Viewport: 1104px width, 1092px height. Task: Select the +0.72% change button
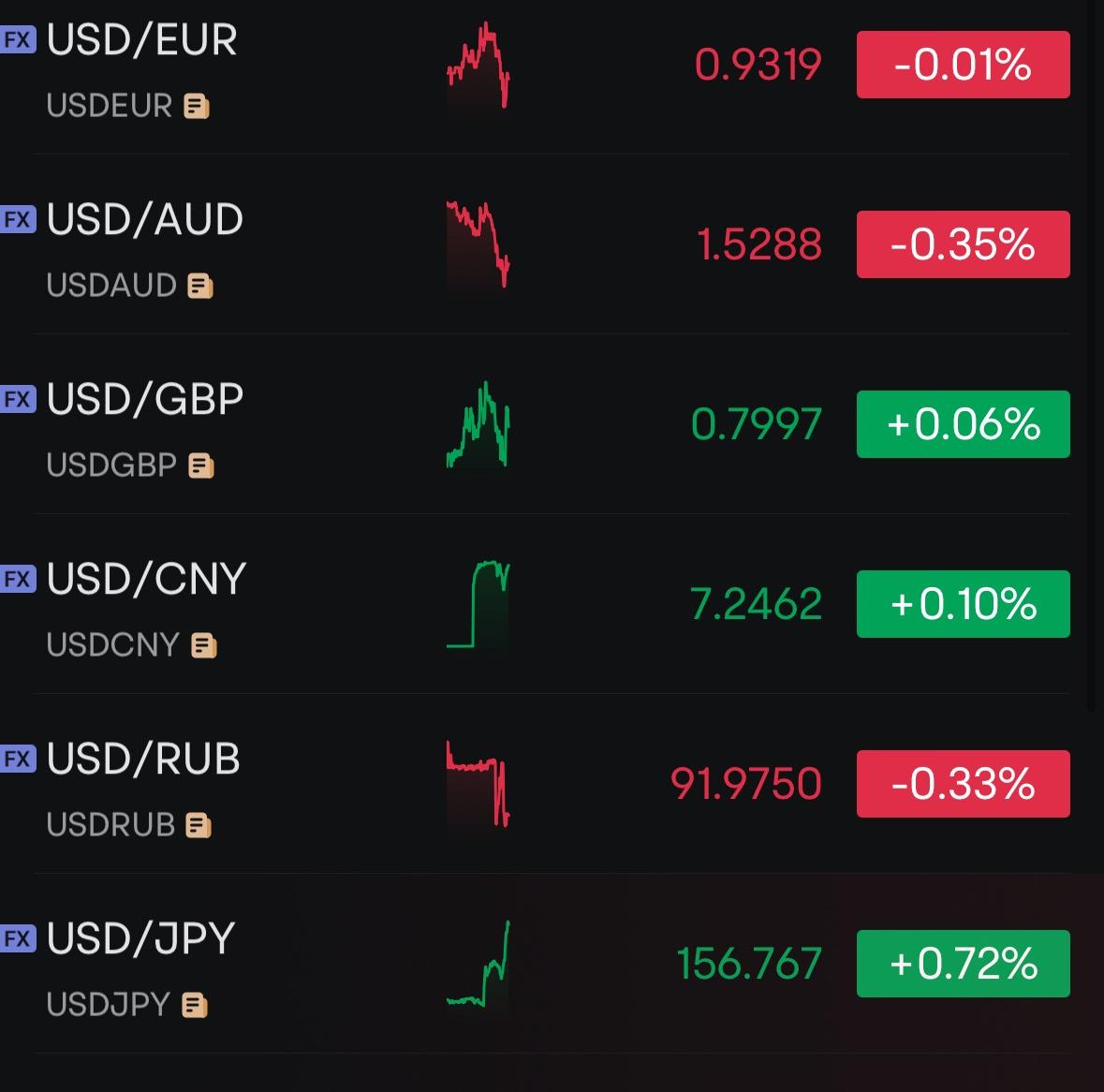(963, 964)
